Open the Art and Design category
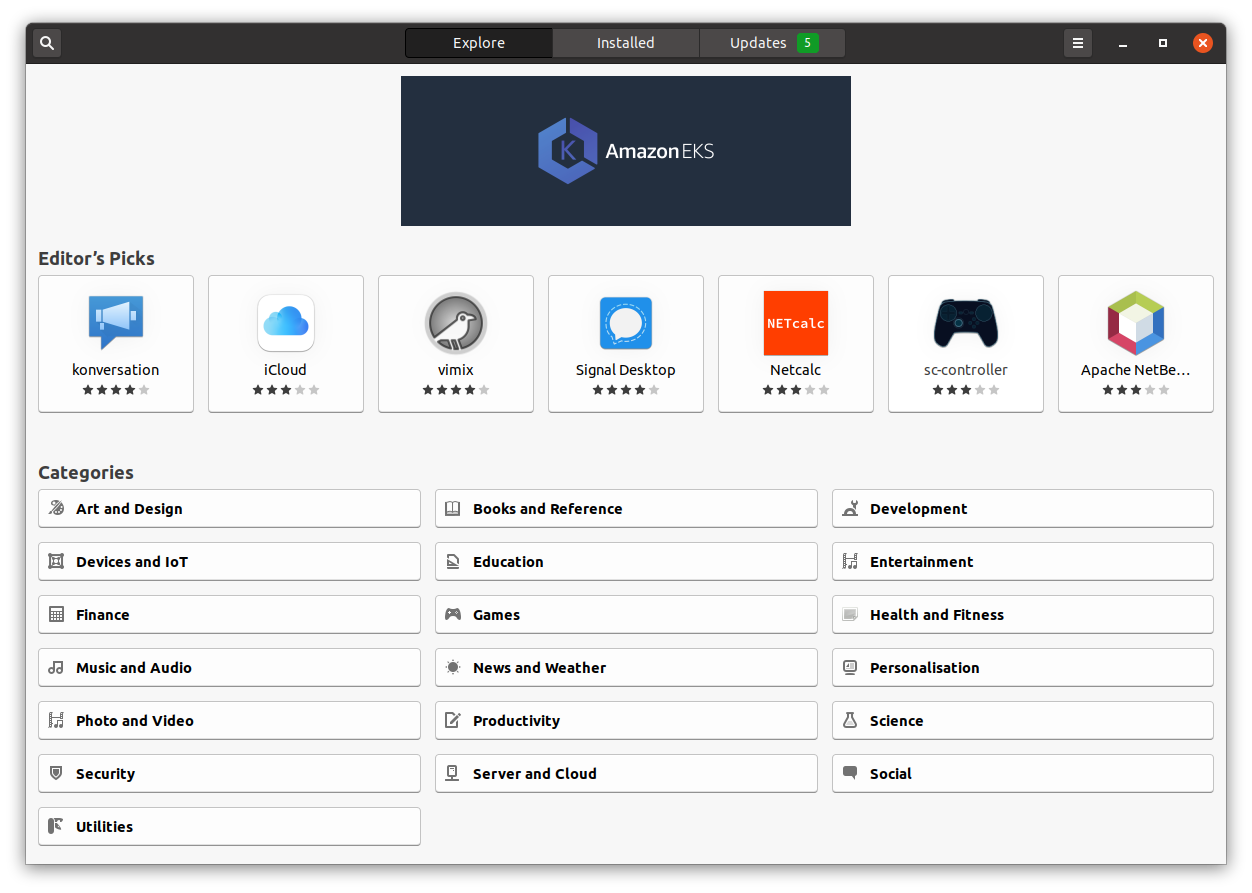Screen dimensions: 1252x893 point(229,508)
